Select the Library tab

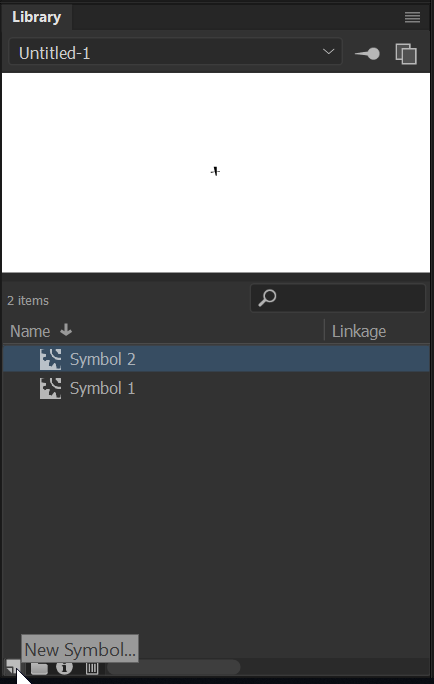click(x=37, y=17)
